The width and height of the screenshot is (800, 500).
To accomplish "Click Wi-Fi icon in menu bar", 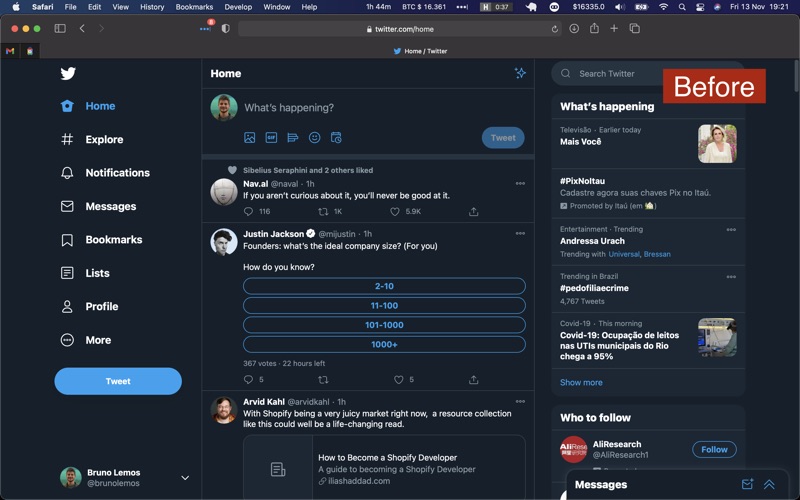I will (x=663, y=7).
